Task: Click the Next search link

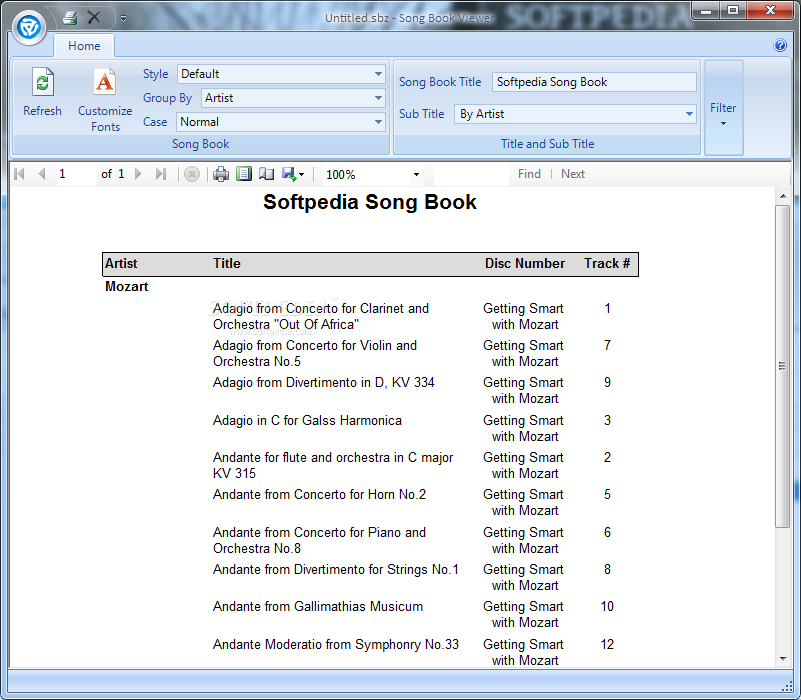Action: (x=573, y=174)
